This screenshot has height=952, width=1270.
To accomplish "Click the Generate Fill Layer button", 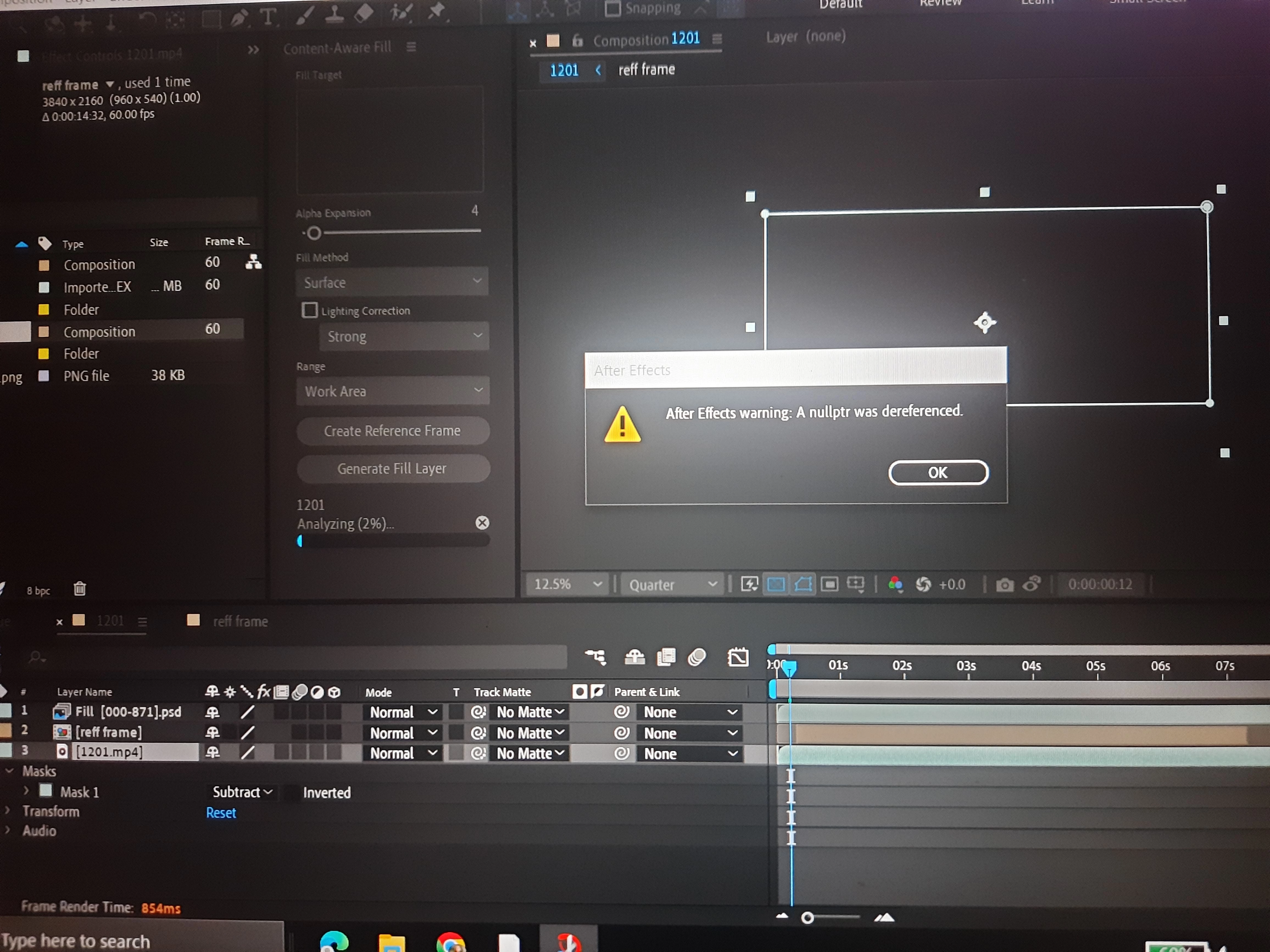I will click(x=393, y=469).
